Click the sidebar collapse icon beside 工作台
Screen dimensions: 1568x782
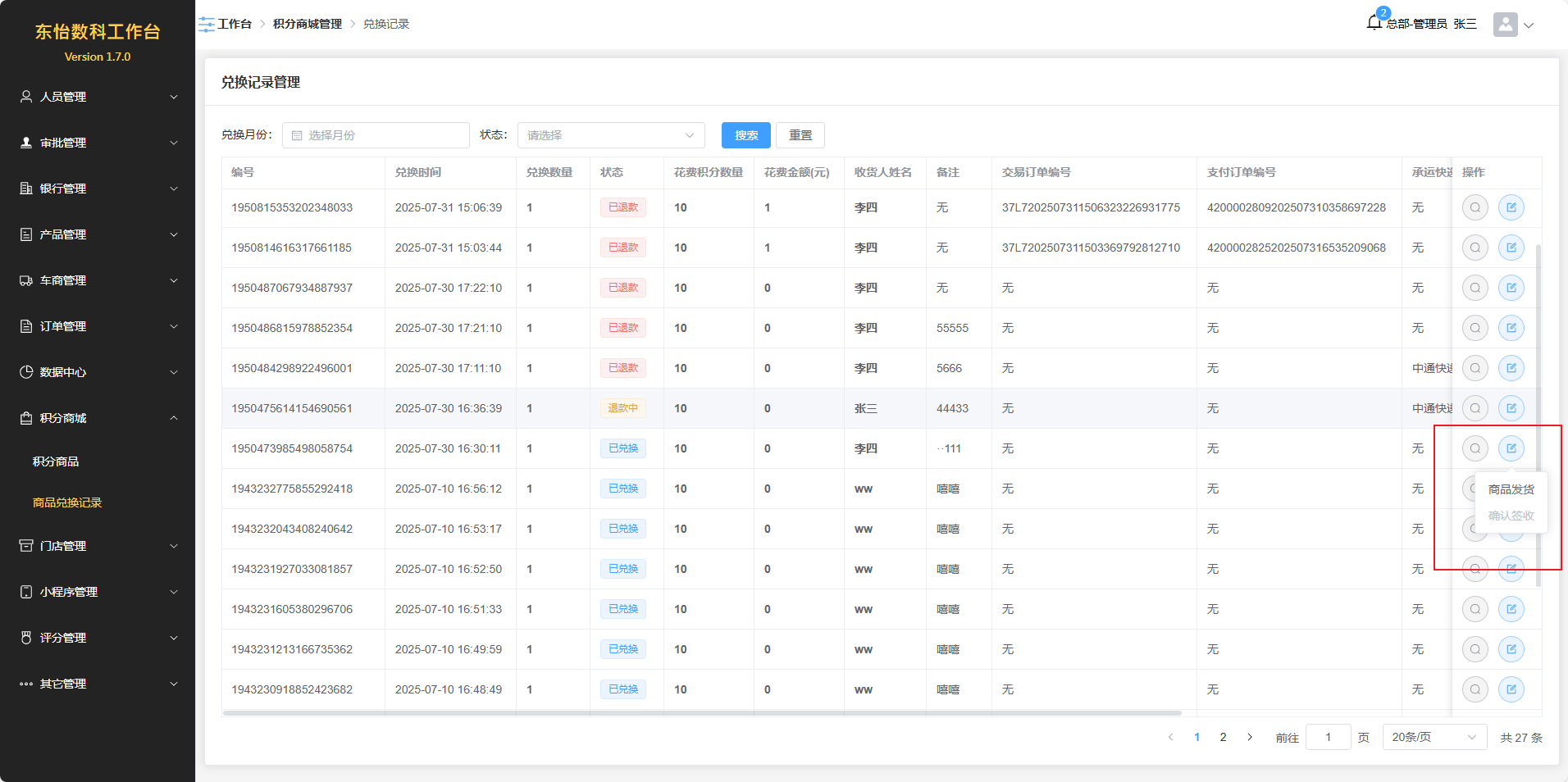click(x=206, y=25)
